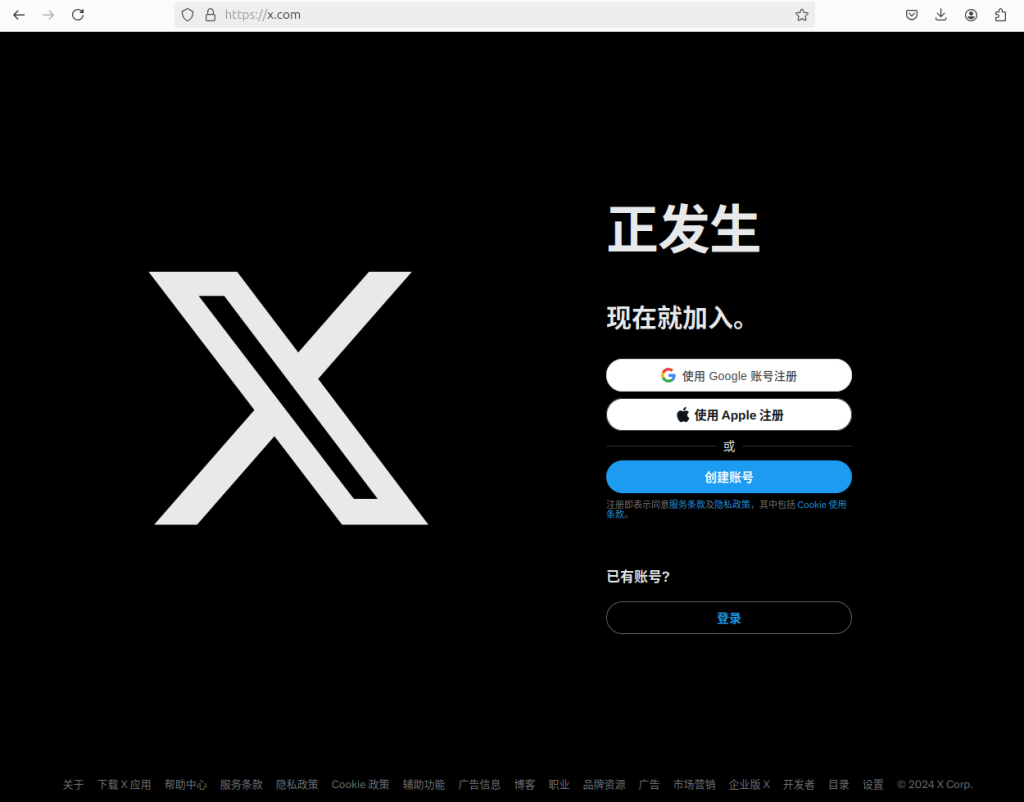Open the Pocket save icon

(911, 15)
